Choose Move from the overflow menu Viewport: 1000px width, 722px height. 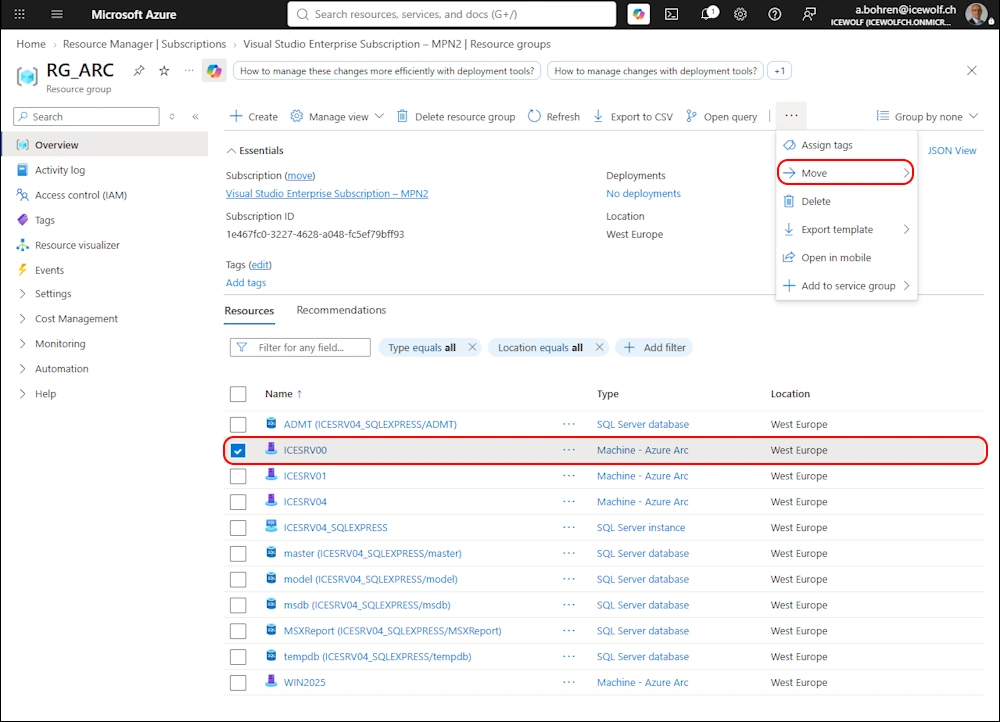coord(846,173)
